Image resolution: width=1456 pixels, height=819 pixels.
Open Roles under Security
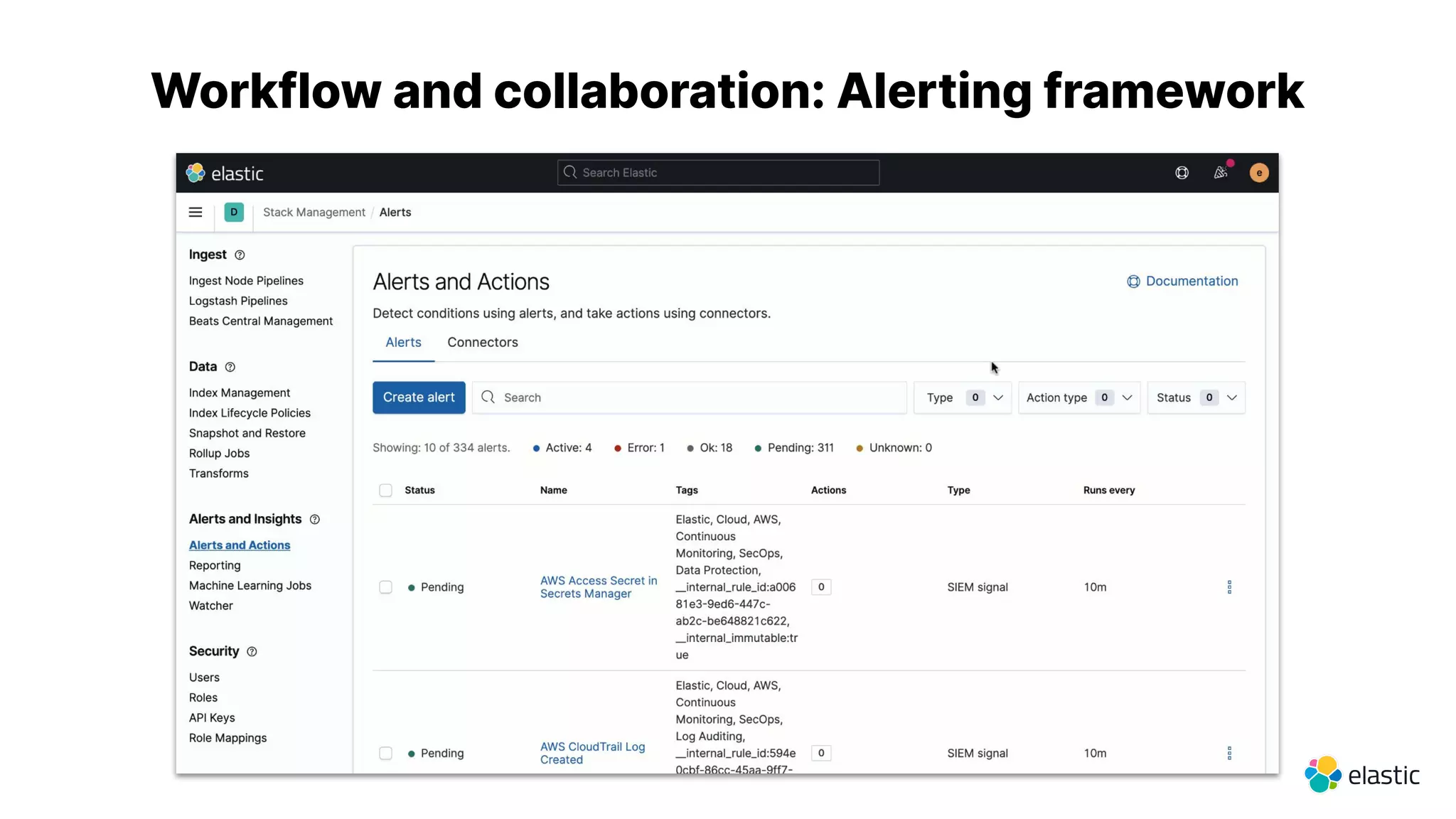[x=203, y=698]
